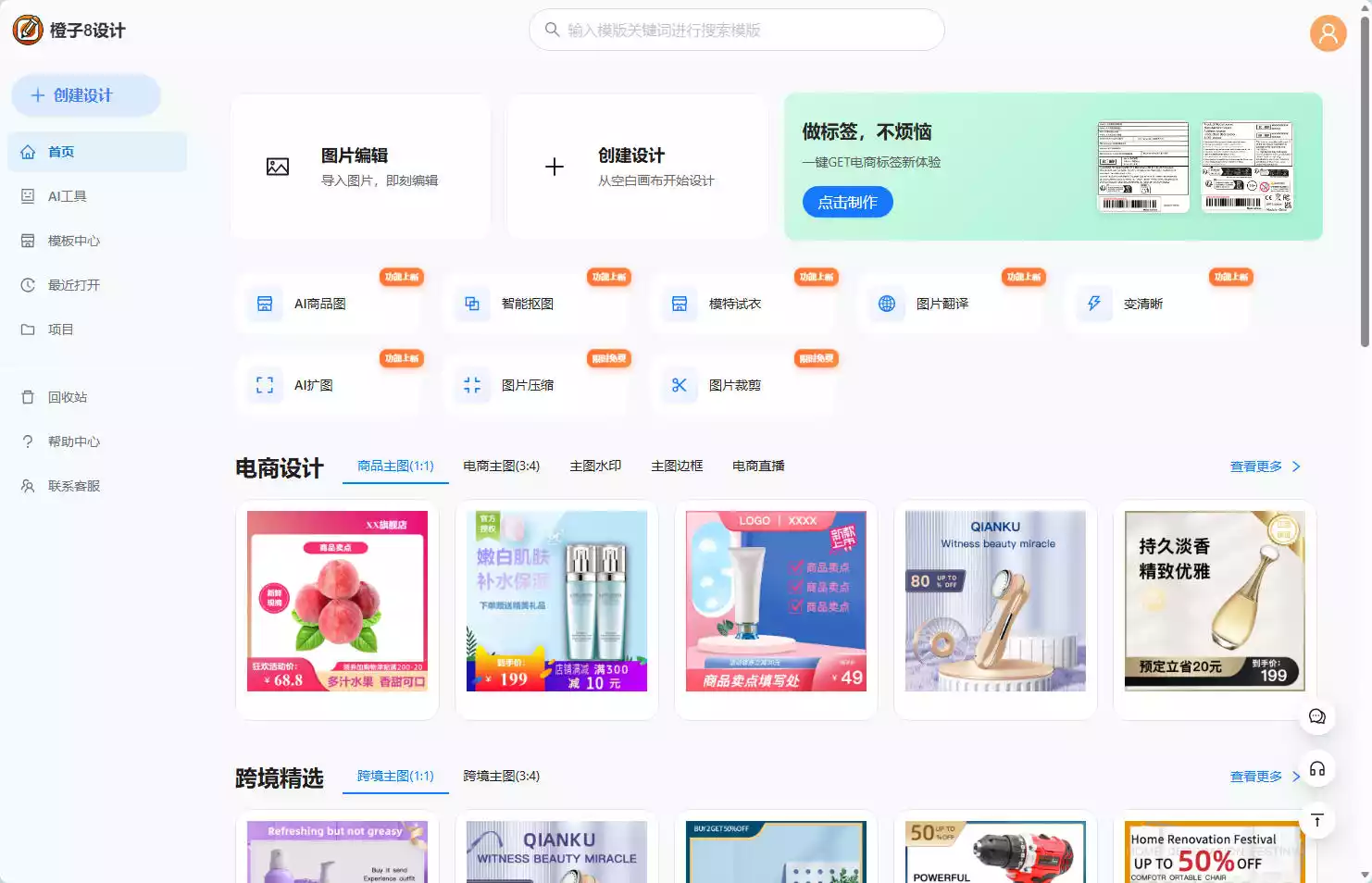Switch to 主图边框 tab

[x=677, y=466]
